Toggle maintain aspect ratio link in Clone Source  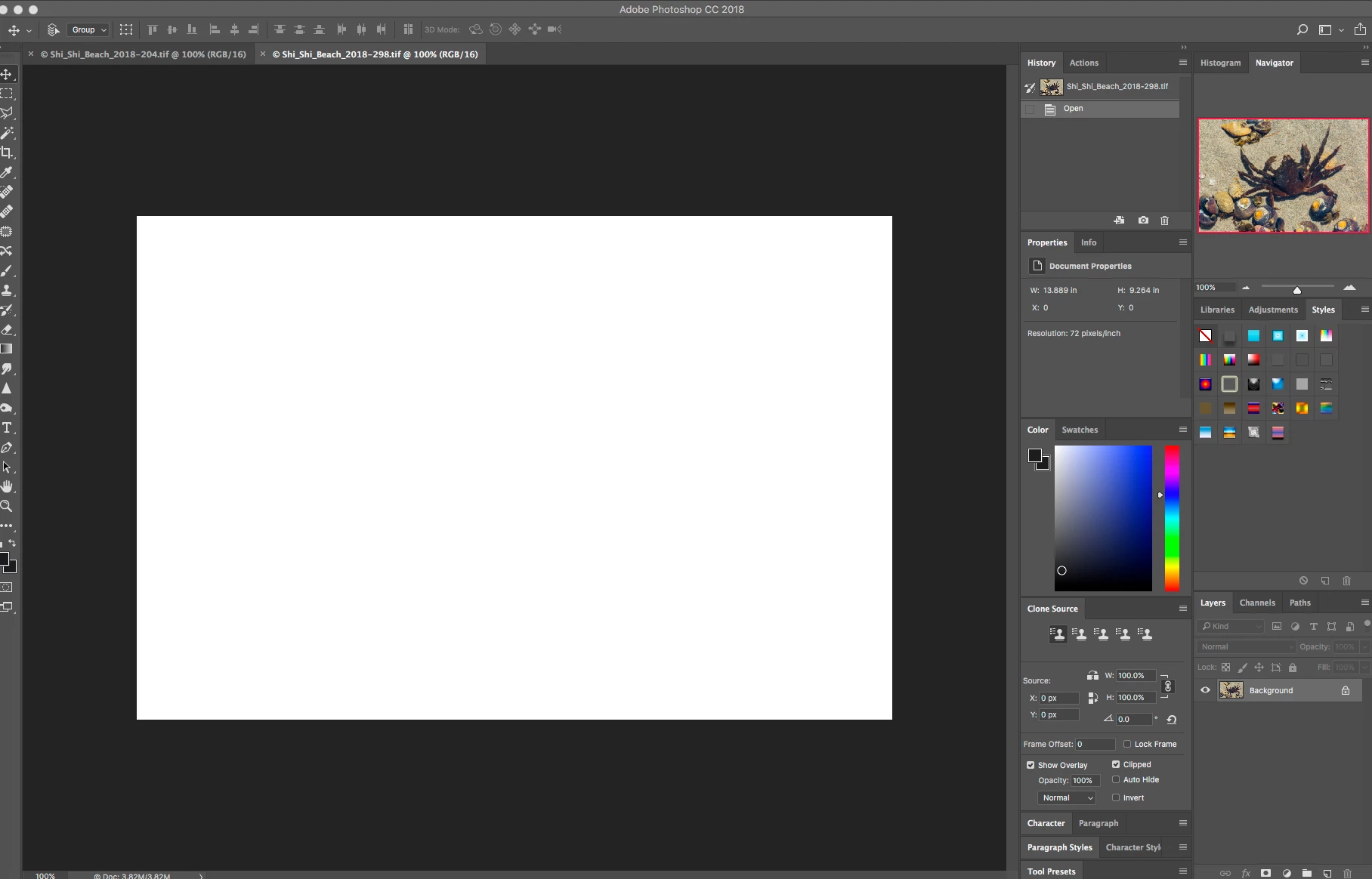(1167, 686)
